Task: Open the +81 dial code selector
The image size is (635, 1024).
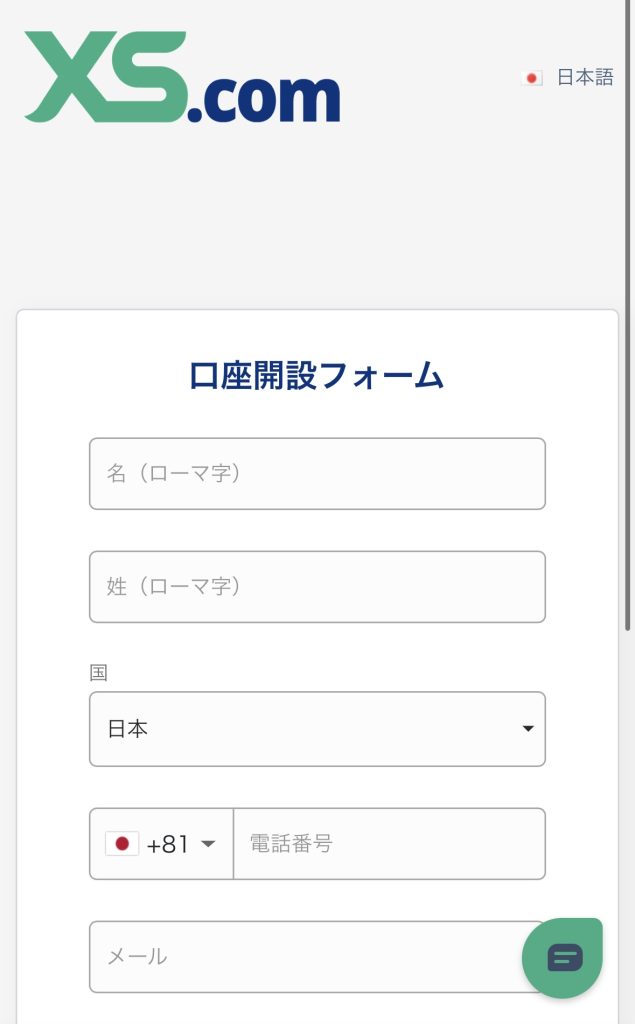Action: pos(162,844)
